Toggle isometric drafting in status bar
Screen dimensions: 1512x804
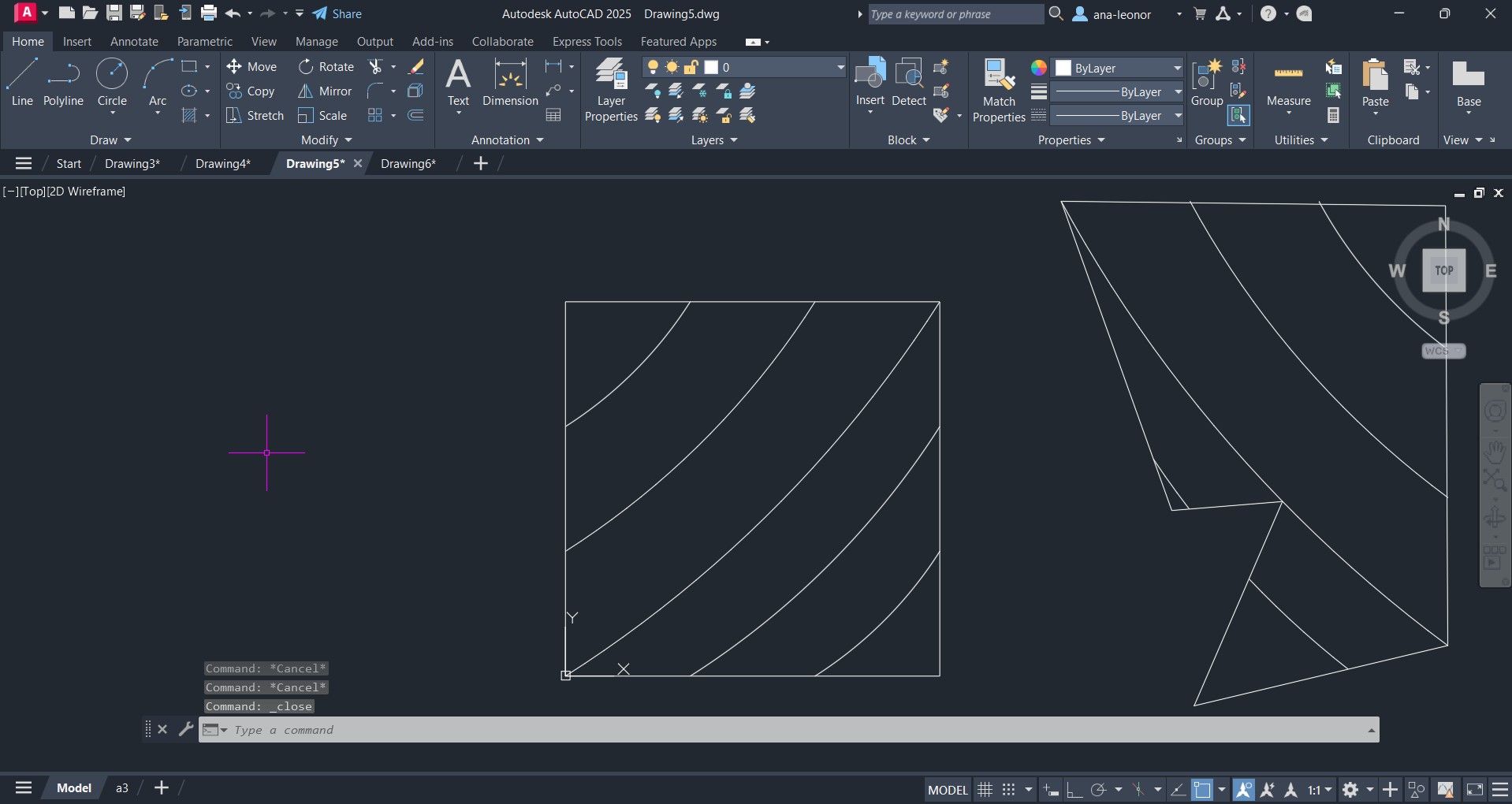[x=1138, y=789]
